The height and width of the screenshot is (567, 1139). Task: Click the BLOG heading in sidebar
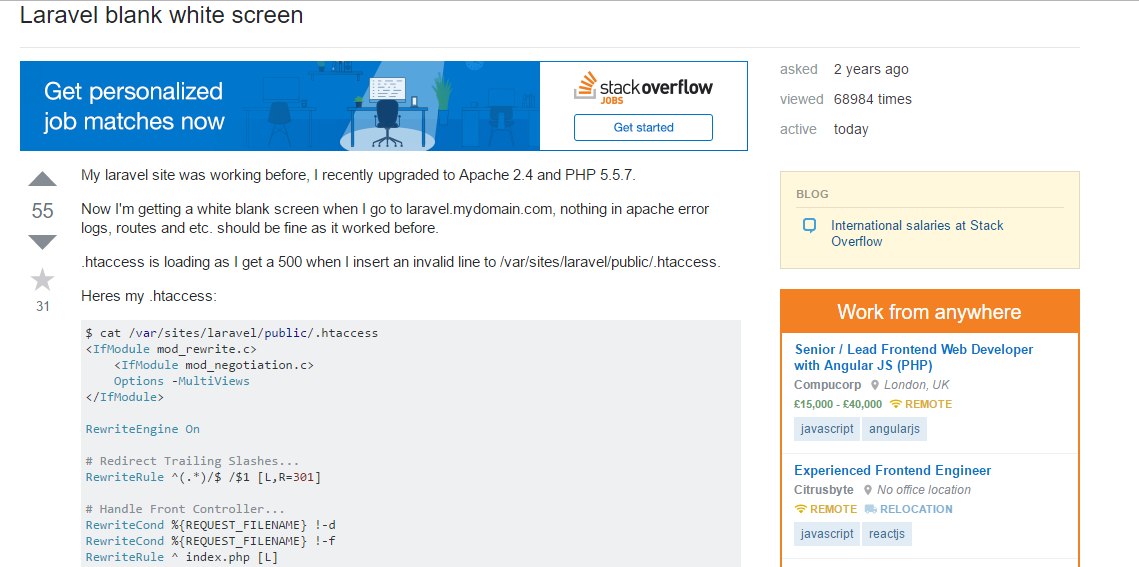pos(812,195)
